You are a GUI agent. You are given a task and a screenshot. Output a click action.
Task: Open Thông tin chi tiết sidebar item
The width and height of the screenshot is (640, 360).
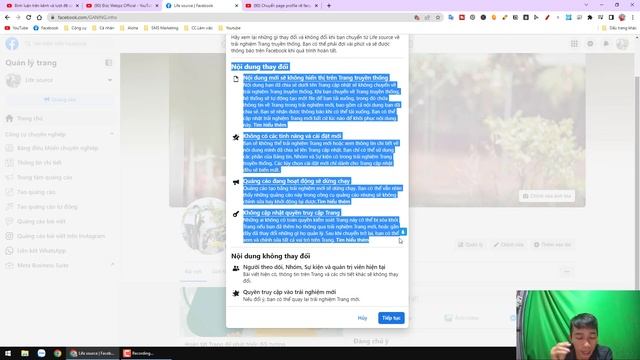39,162
